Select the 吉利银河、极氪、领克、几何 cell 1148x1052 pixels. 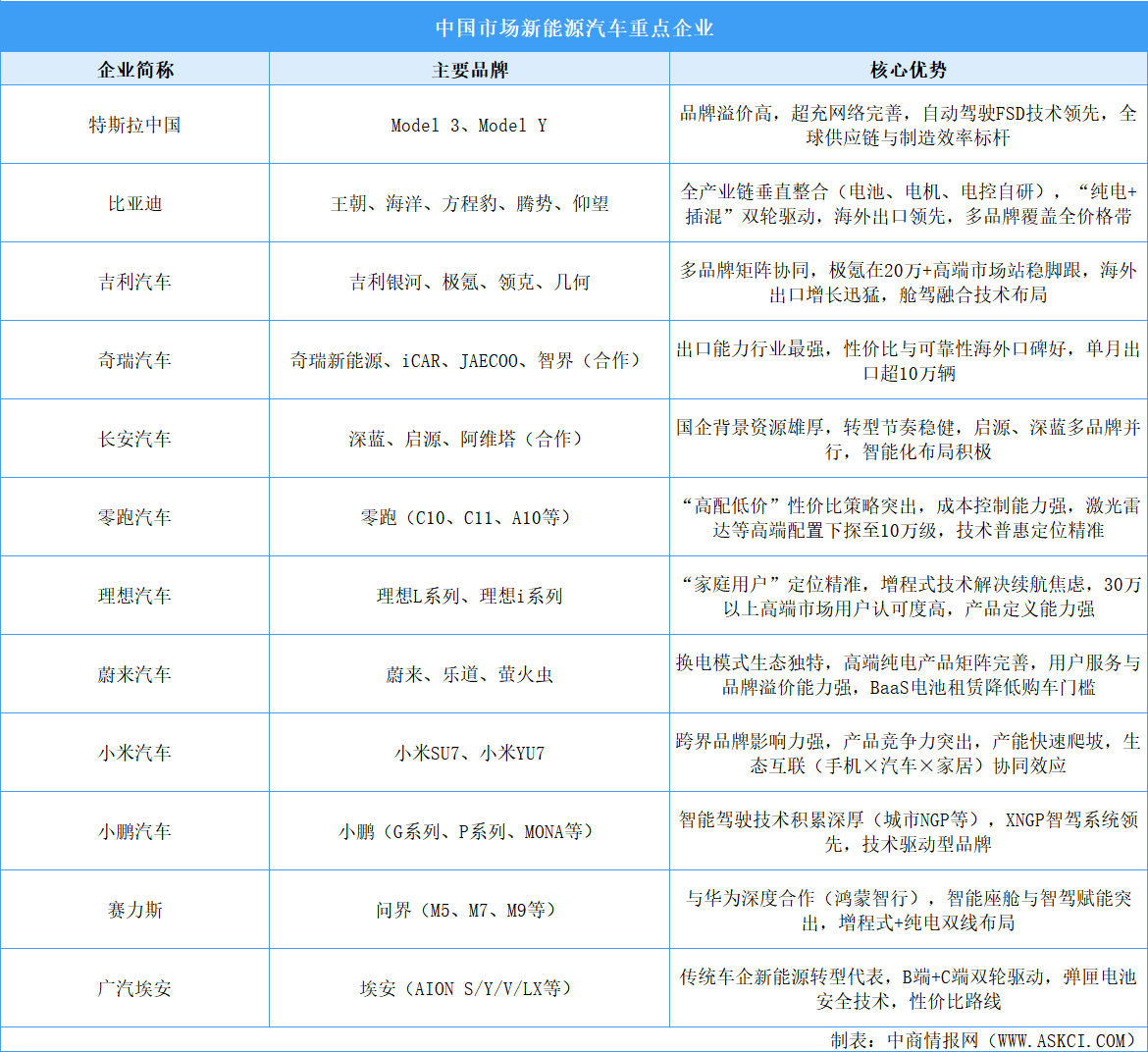pos(469,282)
